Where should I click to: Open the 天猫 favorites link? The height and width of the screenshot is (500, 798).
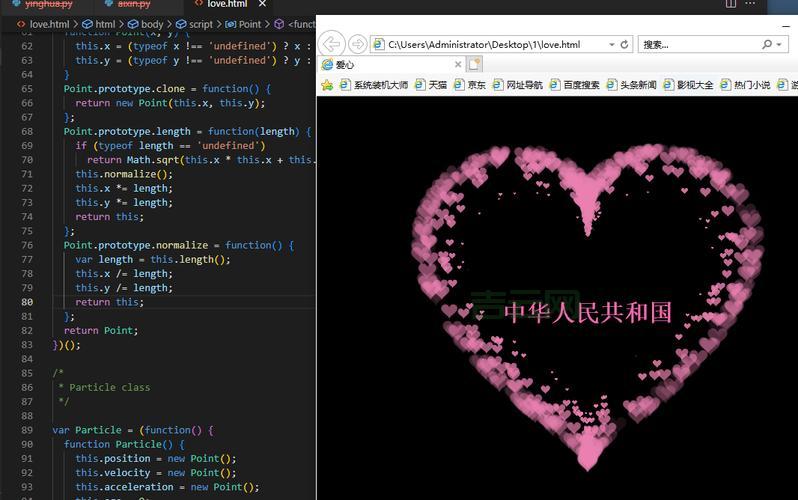coord(437,85)
